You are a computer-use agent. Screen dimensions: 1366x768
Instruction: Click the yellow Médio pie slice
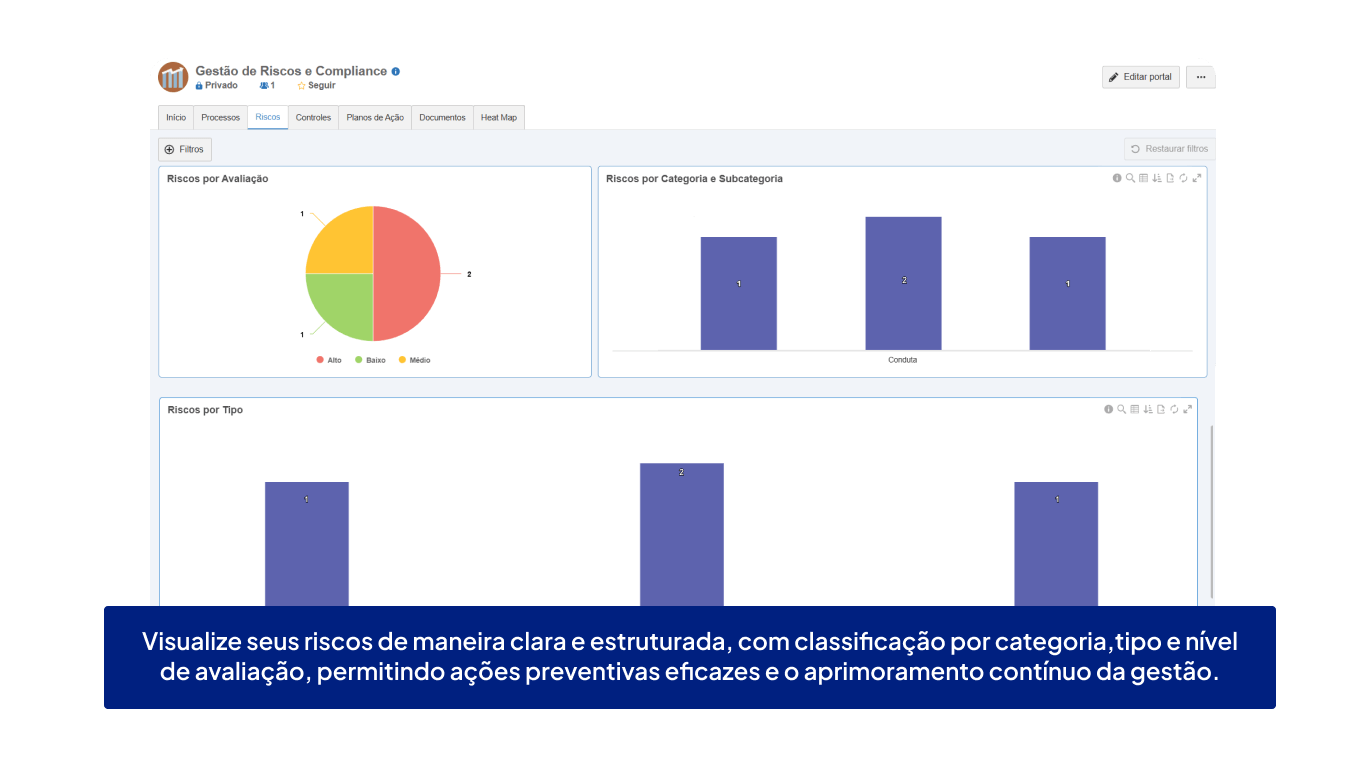point(345,244)
